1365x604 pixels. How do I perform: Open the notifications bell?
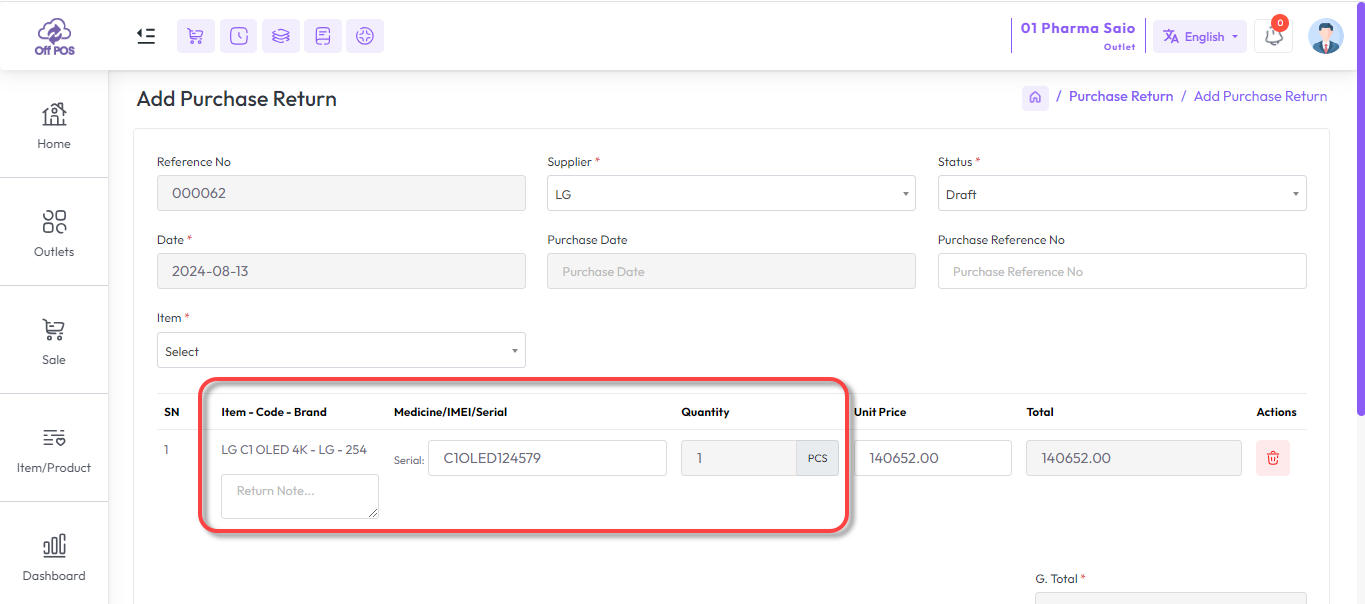[x=1273, y=36]
